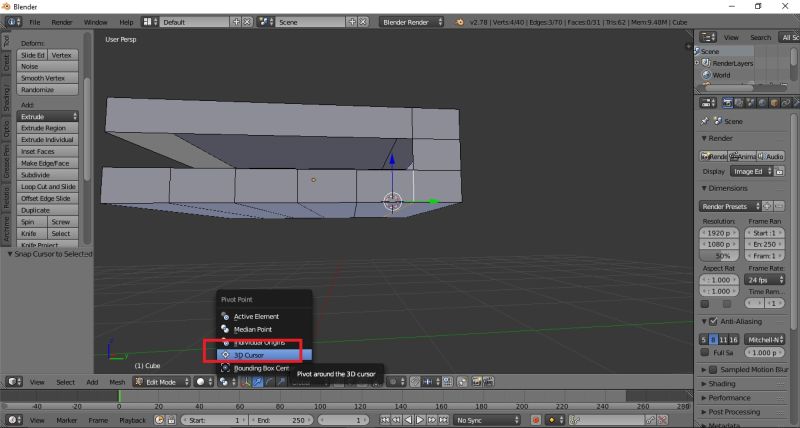Image resolution: width=800 pixels, height=428 pixels.
Task: Click the Randomize button
Action: pyautogui.click(x=47, y=90)
